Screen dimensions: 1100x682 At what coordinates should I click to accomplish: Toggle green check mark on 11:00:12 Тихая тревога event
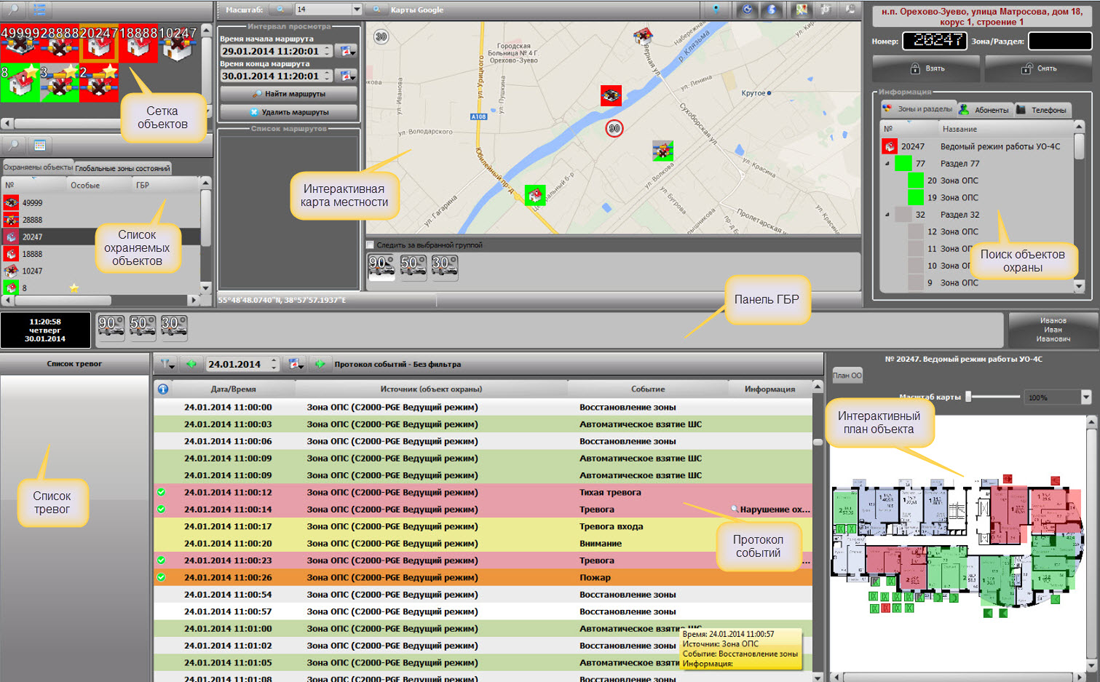161,492
